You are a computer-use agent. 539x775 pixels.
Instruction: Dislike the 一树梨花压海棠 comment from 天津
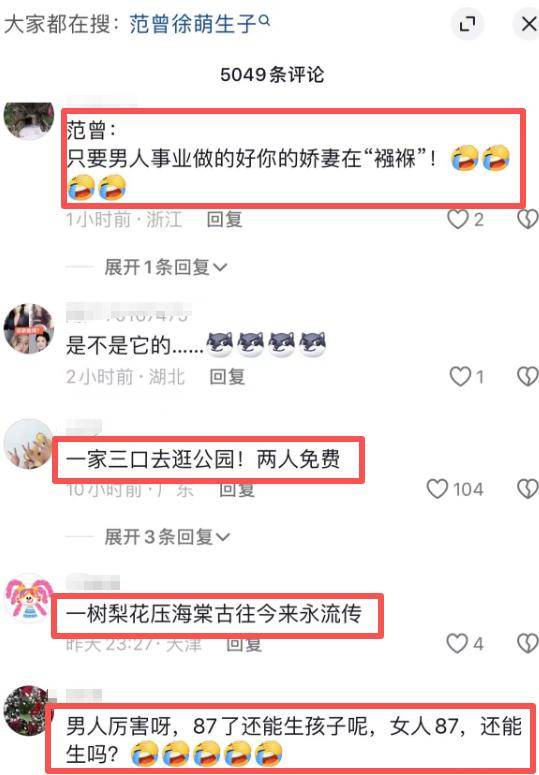(527, 643)
